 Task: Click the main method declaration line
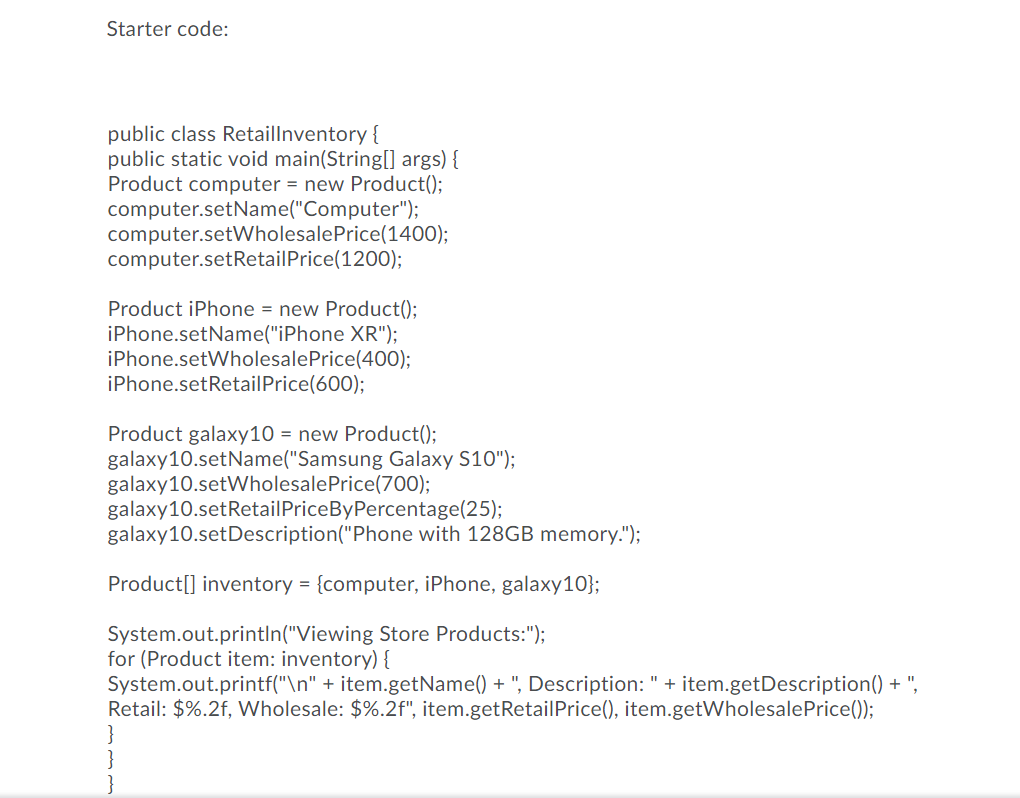(x=283, y=159)
